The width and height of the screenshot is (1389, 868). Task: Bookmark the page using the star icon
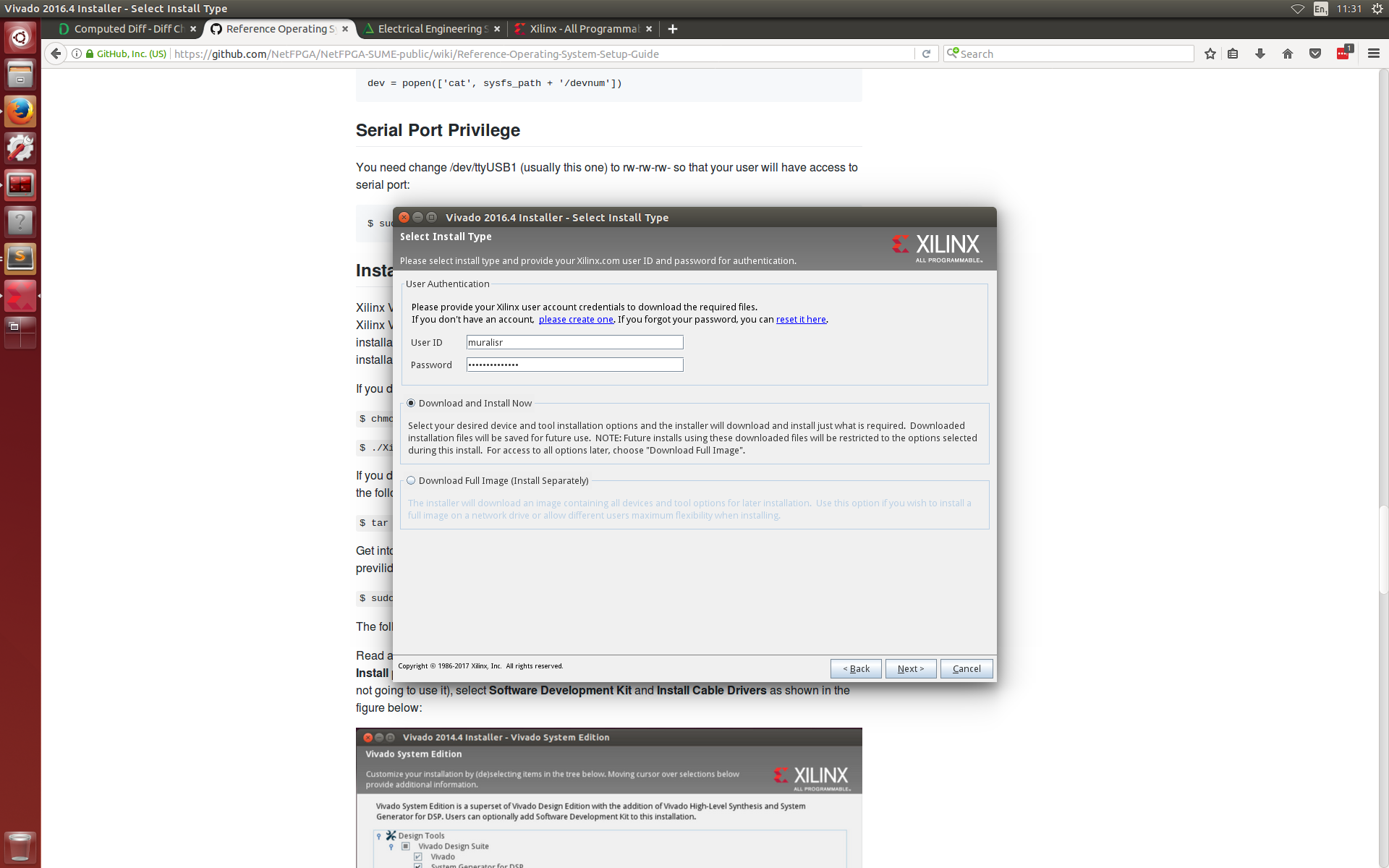[1210, 54]
